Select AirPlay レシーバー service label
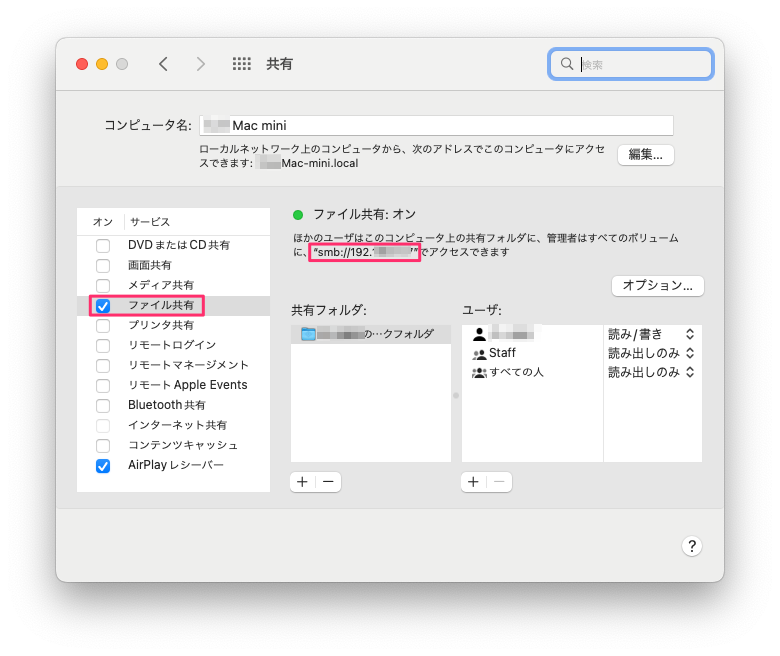780x656 pixels. [x=176, y=465]
